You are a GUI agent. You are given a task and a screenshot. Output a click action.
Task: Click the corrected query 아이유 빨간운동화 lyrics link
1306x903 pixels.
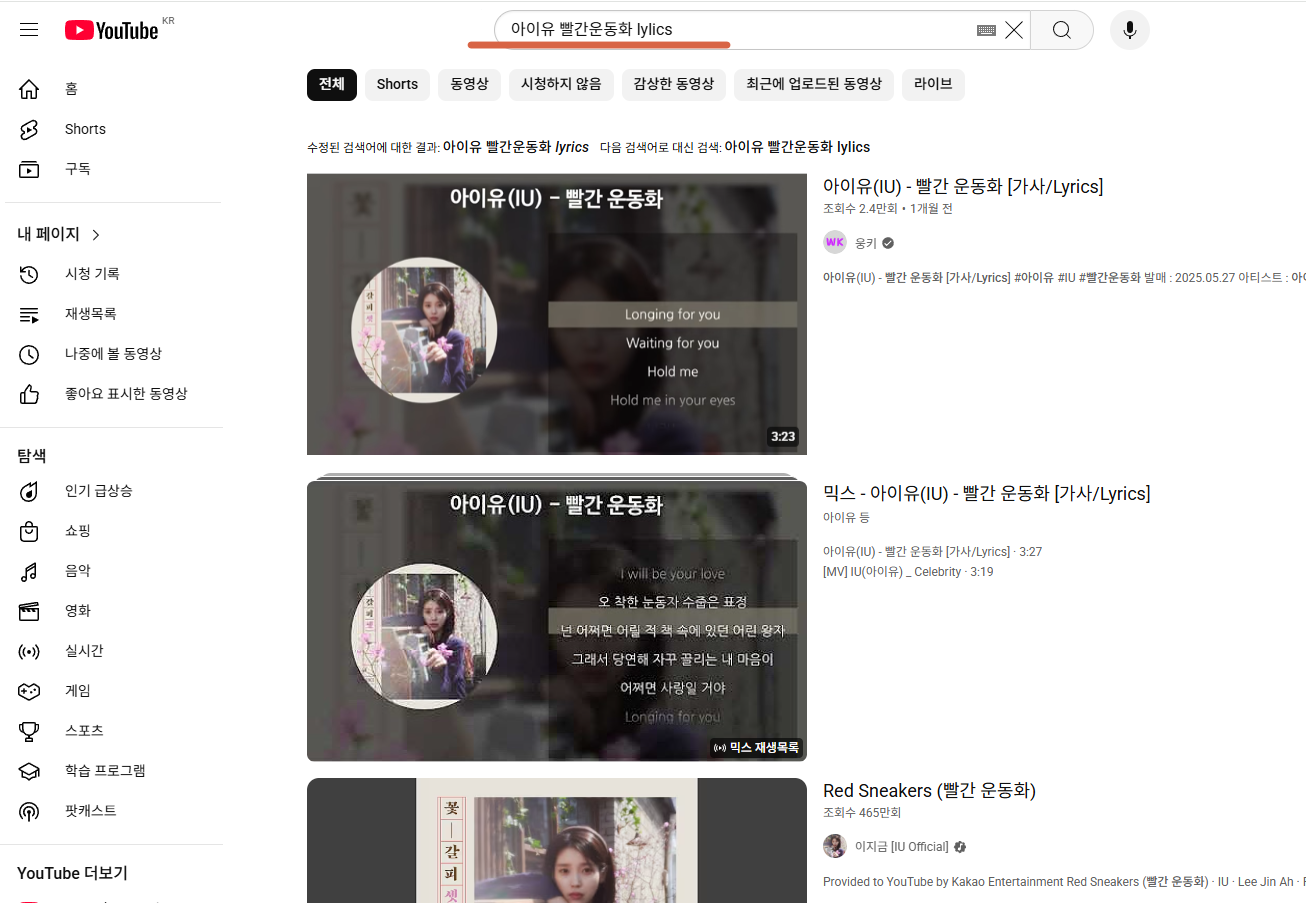[x=516, y=147]
